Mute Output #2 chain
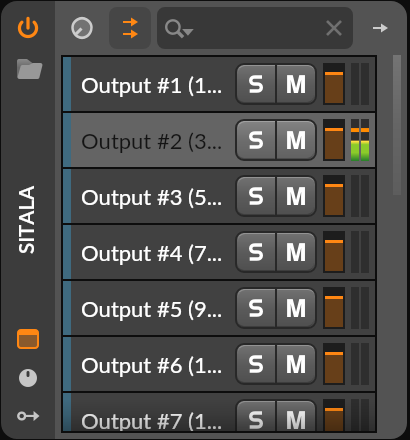 (296, 140)
